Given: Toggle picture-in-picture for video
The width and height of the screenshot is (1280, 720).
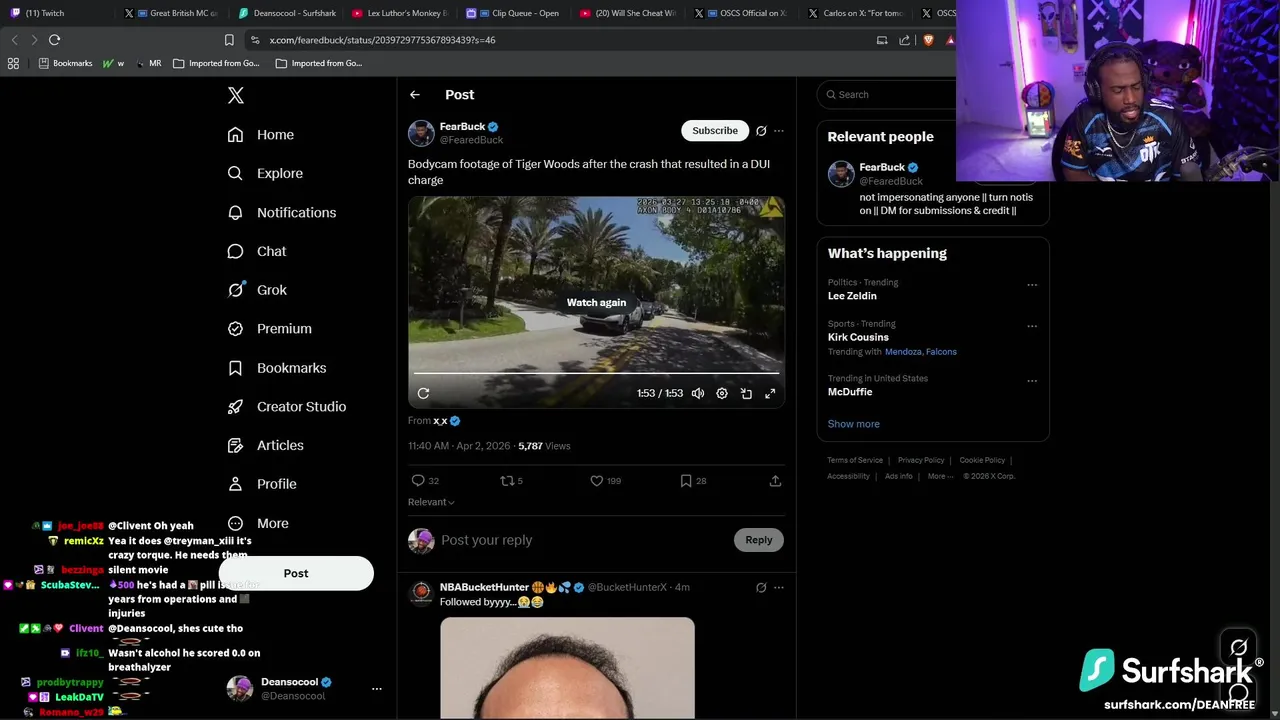Looking at the screenshot, I should pos(746,394).
